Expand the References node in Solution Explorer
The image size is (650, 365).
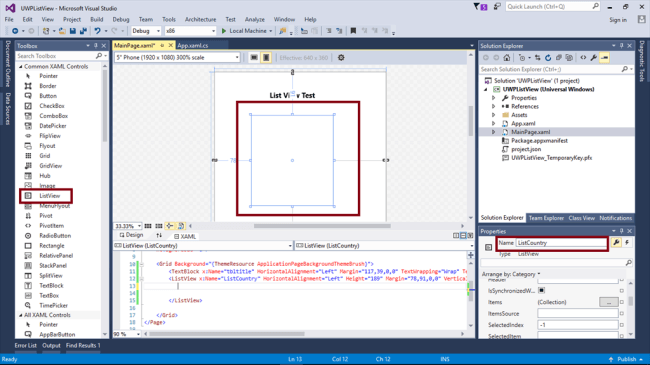pos(493,107)
